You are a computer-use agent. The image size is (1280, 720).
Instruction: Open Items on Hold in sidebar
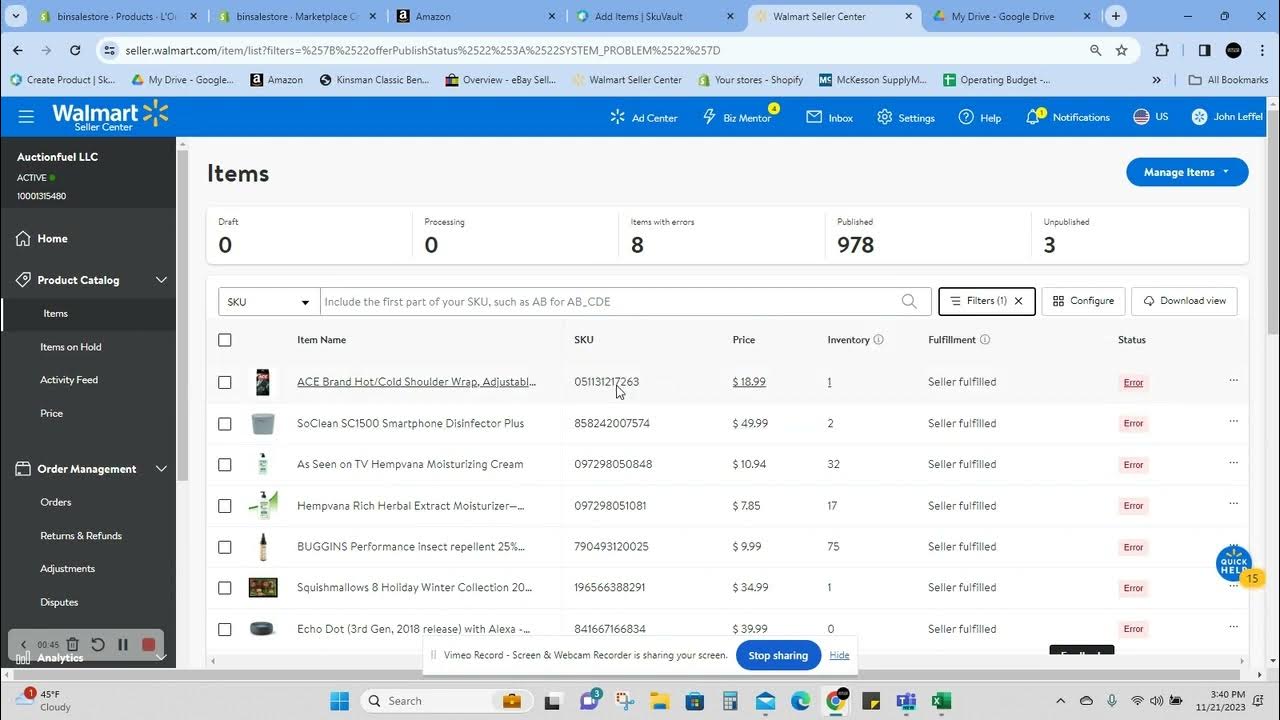click(71, 347)
